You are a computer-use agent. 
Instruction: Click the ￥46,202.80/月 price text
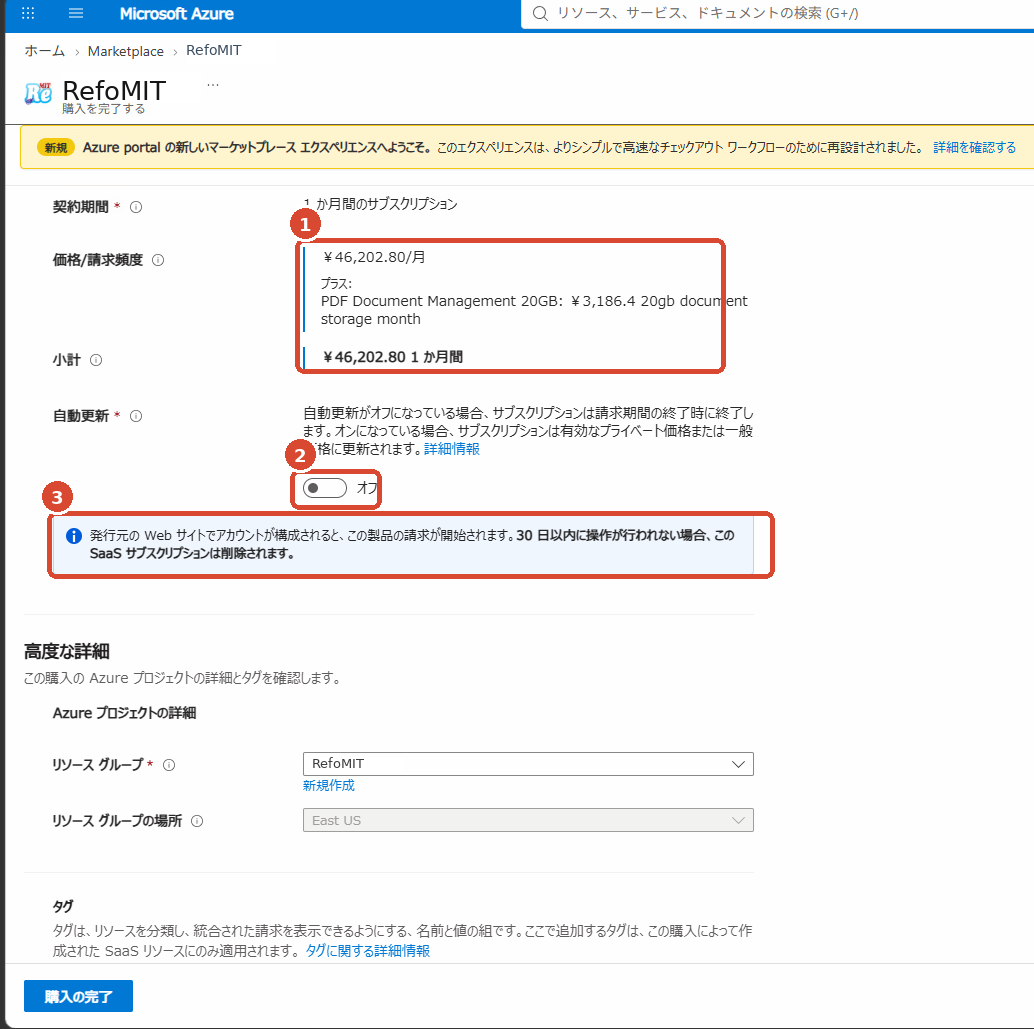(x=375, y=257)
